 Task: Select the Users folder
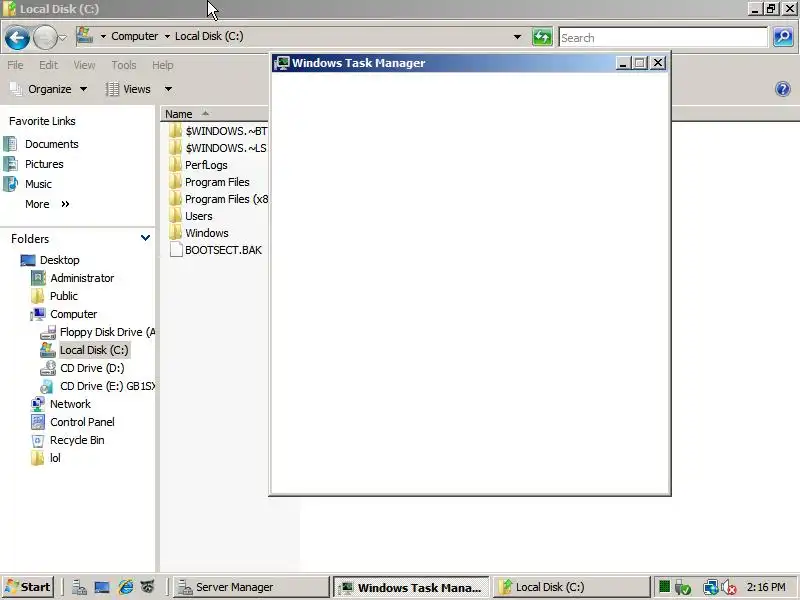click(198, 216)
